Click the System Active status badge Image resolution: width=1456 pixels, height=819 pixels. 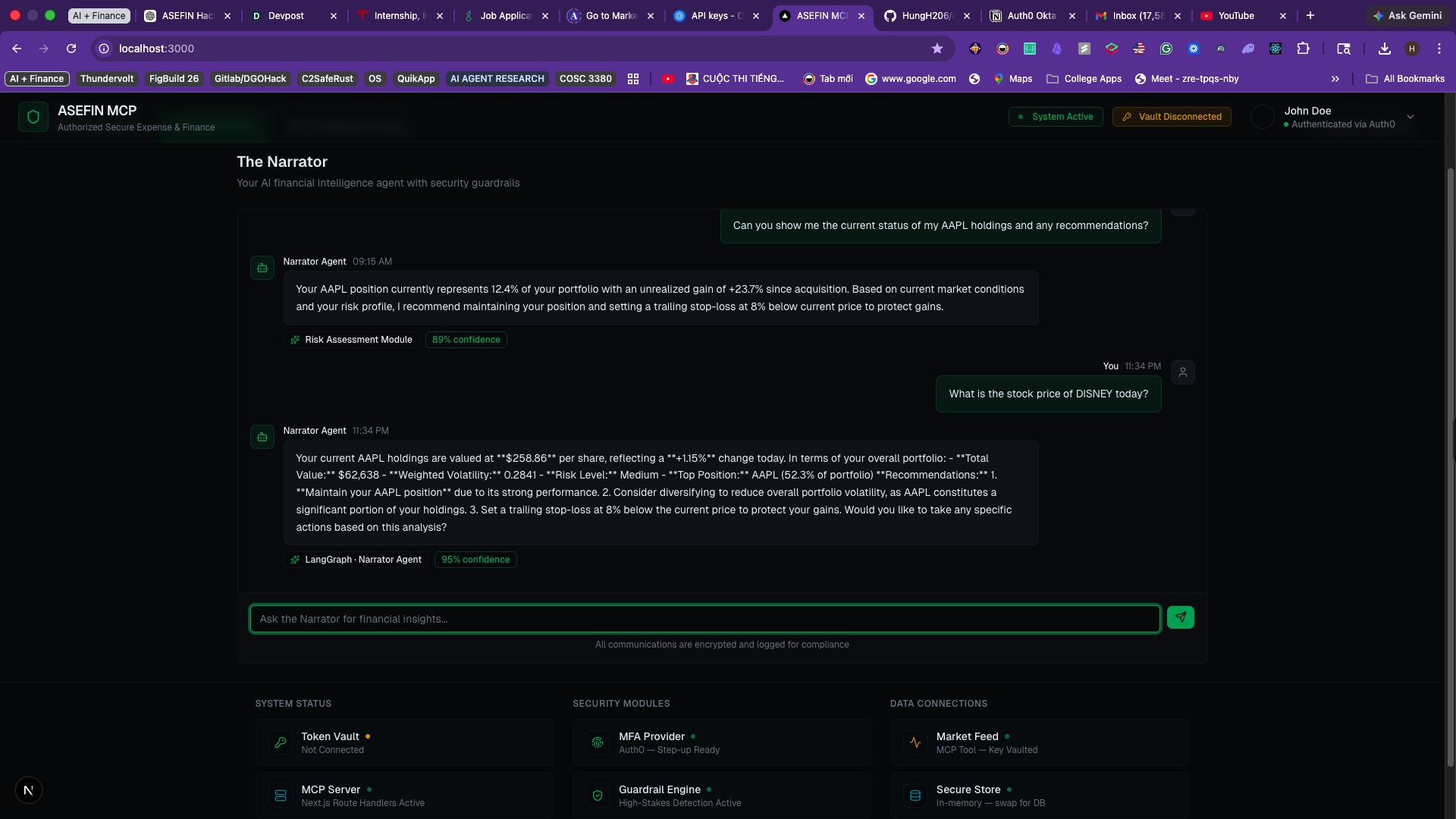coord(1056,117)
